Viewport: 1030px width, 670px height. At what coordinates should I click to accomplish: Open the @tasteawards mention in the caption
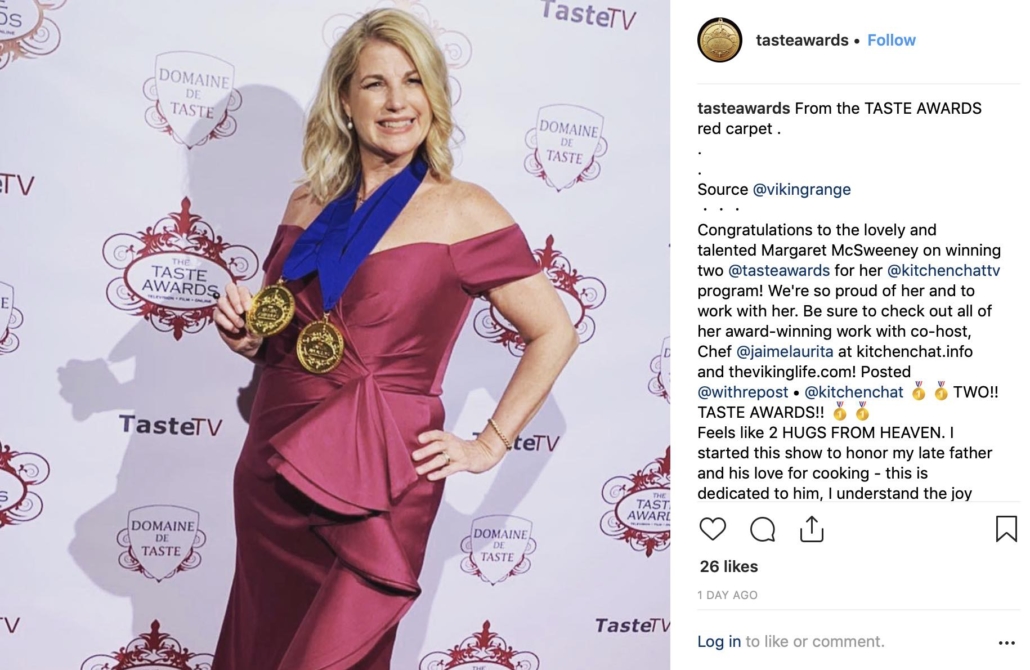coord(779,271)
